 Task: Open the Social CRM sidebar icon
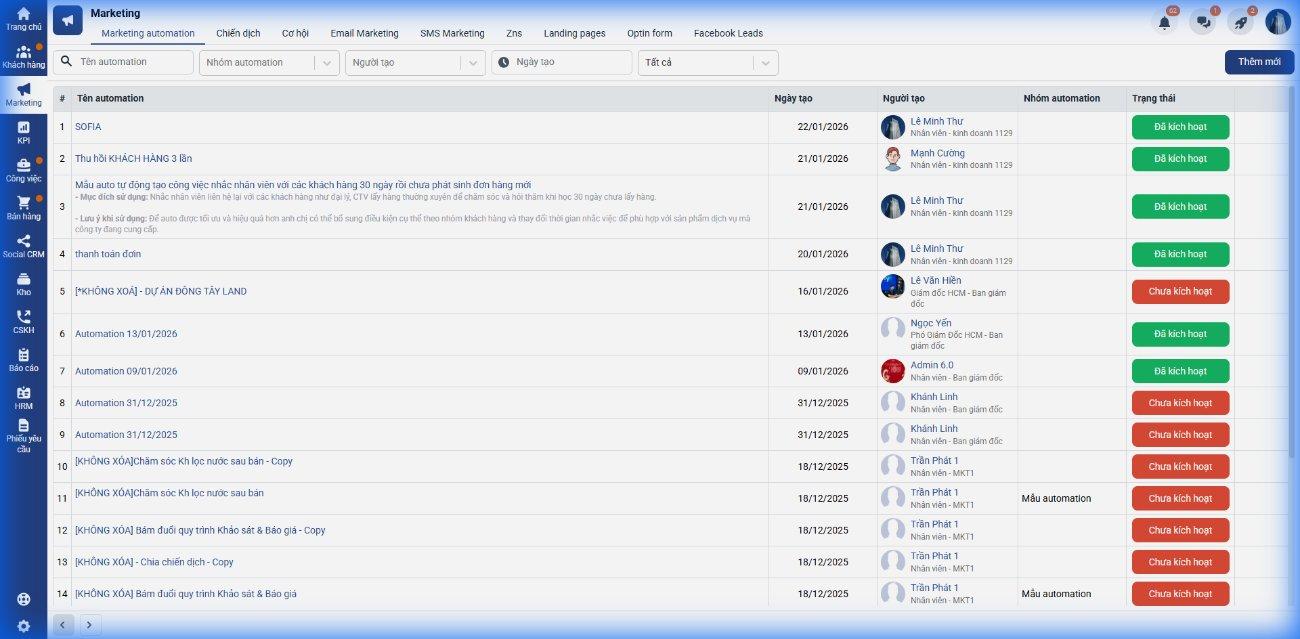[23, 242]
